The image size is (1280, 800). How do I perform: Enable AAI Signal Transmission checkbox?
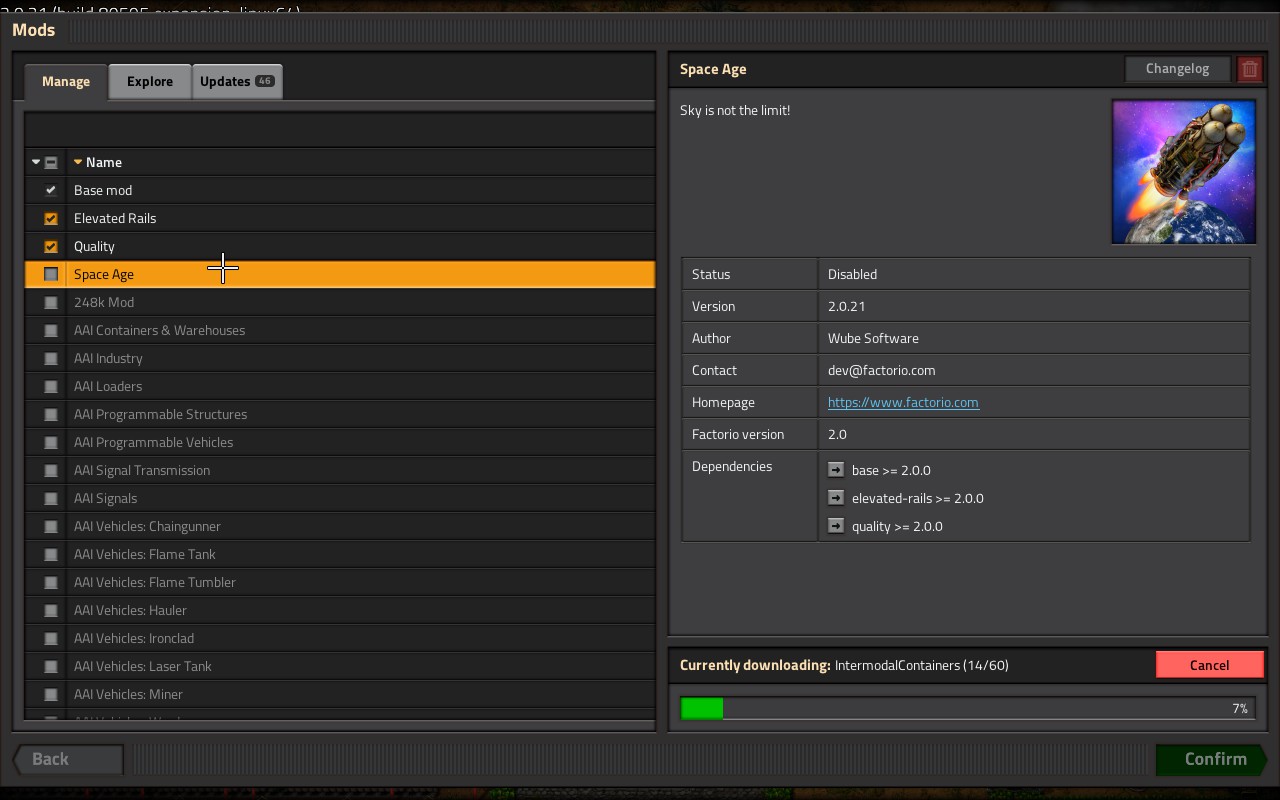click(51, 470)
